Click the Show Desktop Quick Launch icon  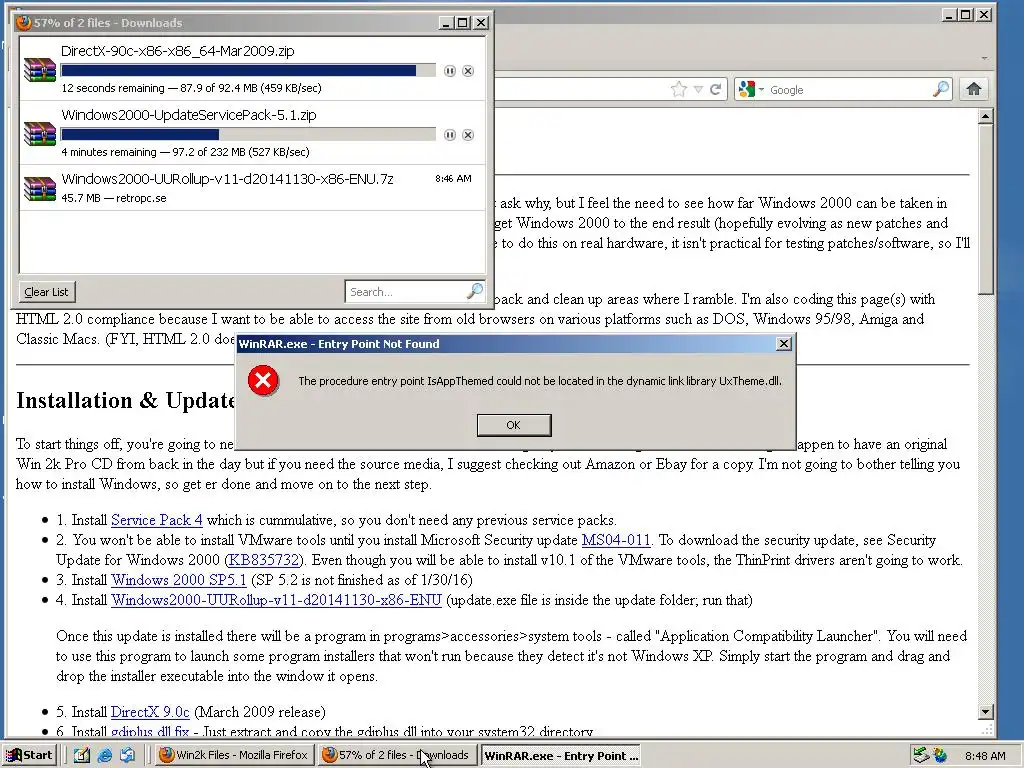[x=82, y=755]
